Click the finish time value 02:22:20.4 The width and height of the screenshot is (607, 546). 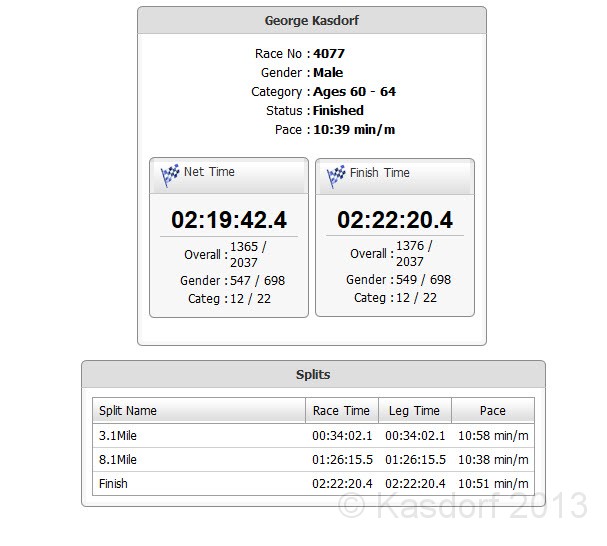[395, 220]
